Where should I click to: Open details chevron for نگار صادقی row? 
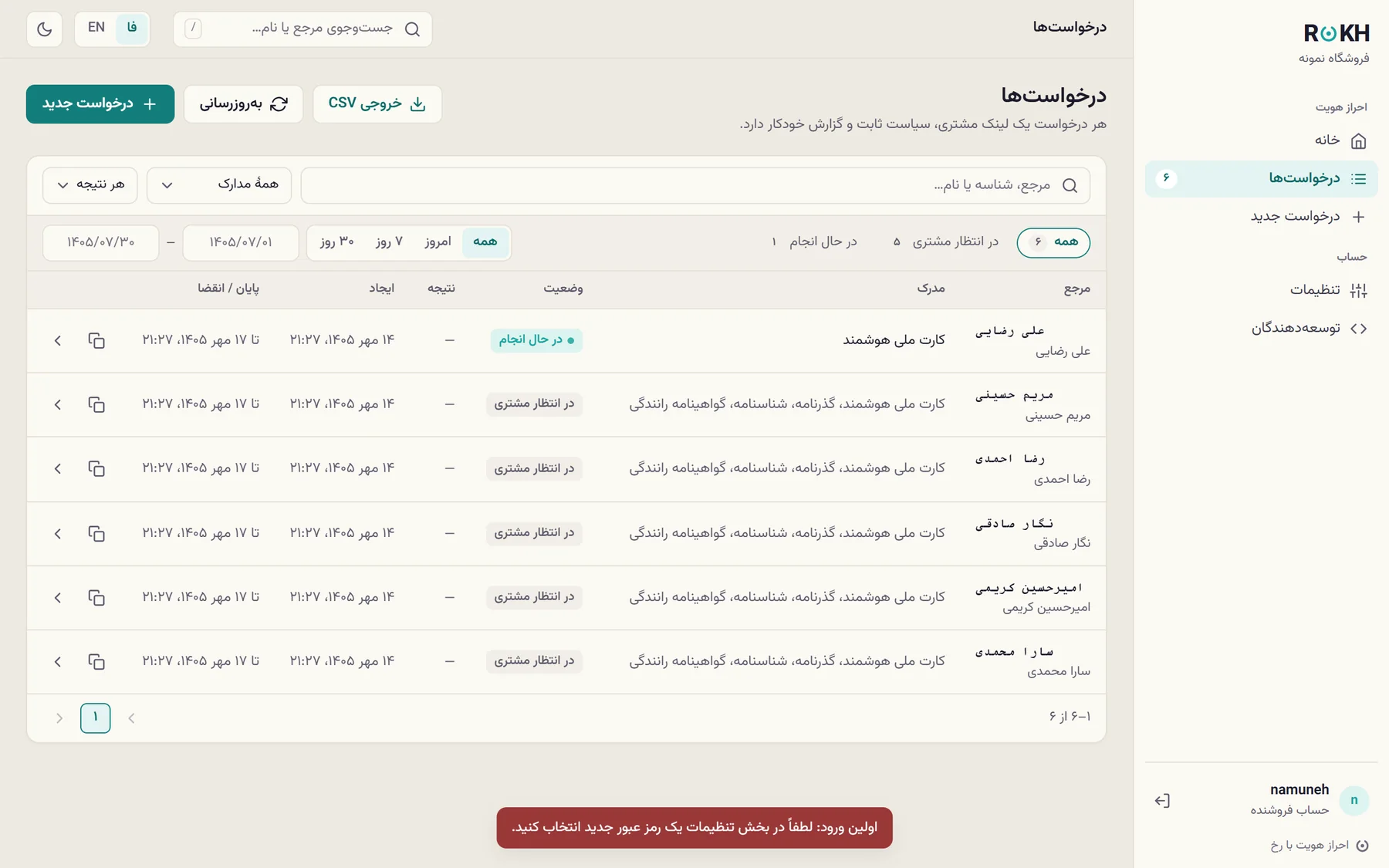click(x=58, y=533)
